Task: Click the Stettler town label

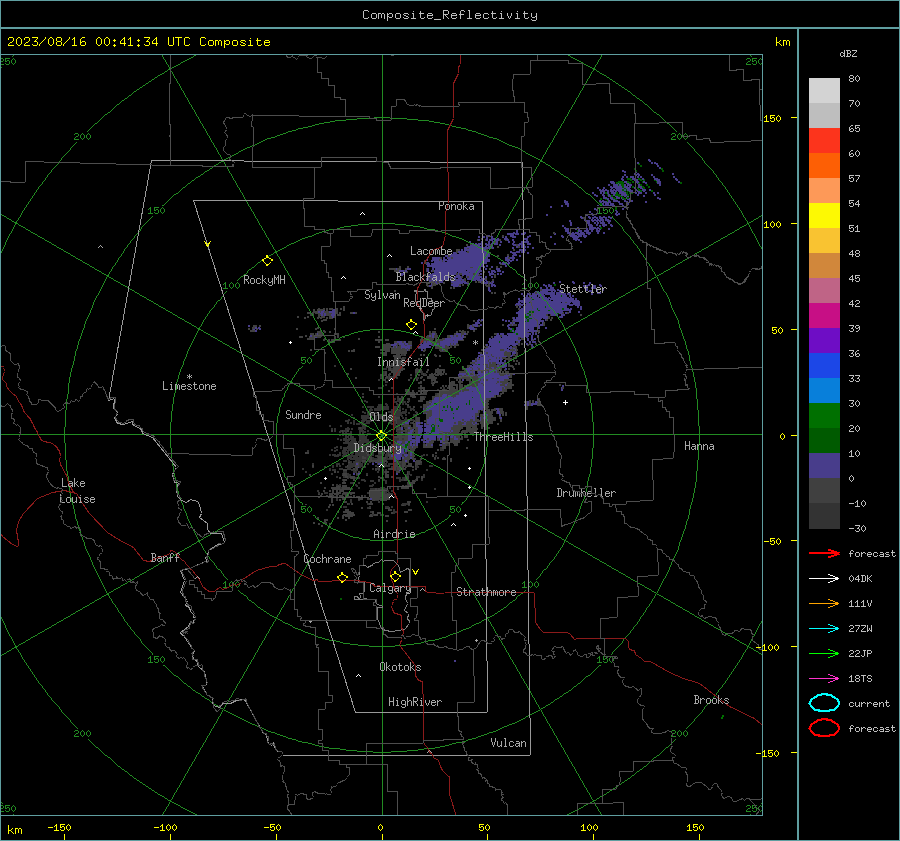Action: 583,289
